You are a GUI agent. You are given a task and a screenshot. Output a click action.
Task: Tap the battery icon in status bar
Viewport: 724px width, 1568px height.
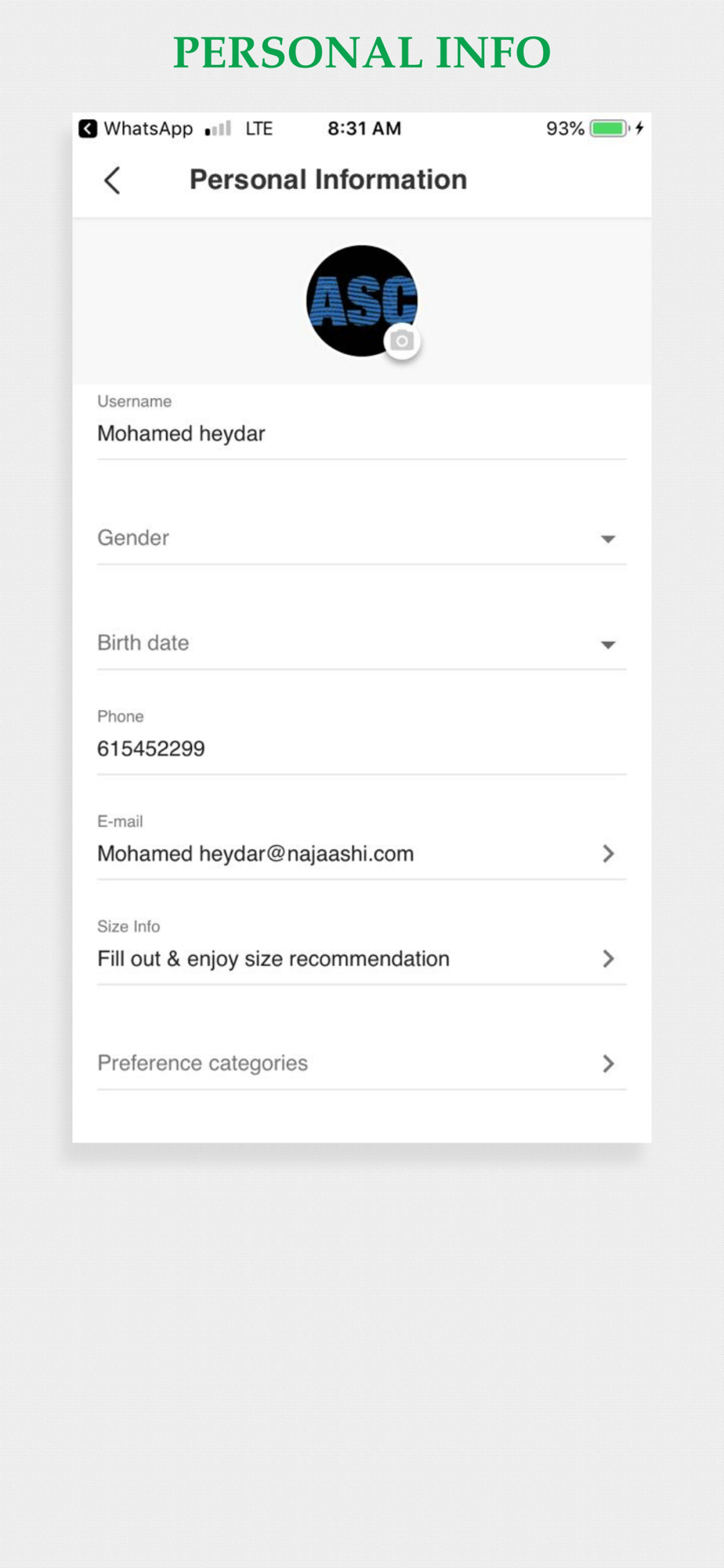tap(609, 129)
